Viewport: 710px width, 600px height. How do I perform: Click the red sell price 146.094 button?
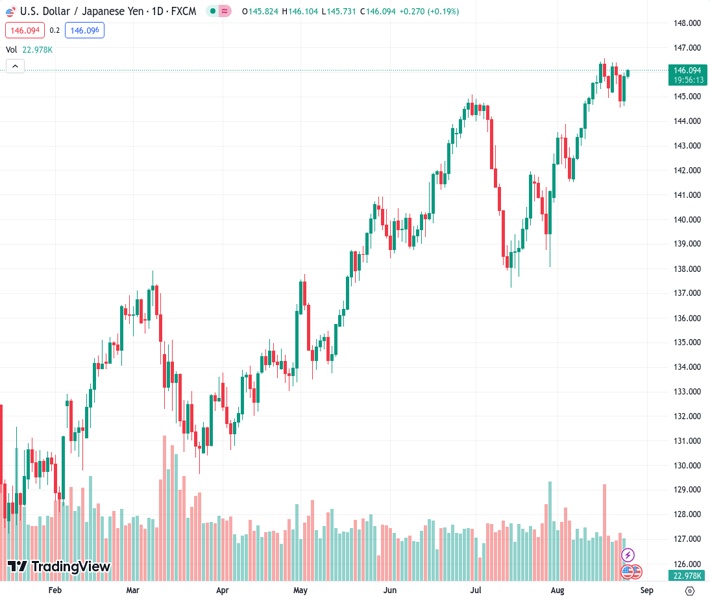pos(24,30)
